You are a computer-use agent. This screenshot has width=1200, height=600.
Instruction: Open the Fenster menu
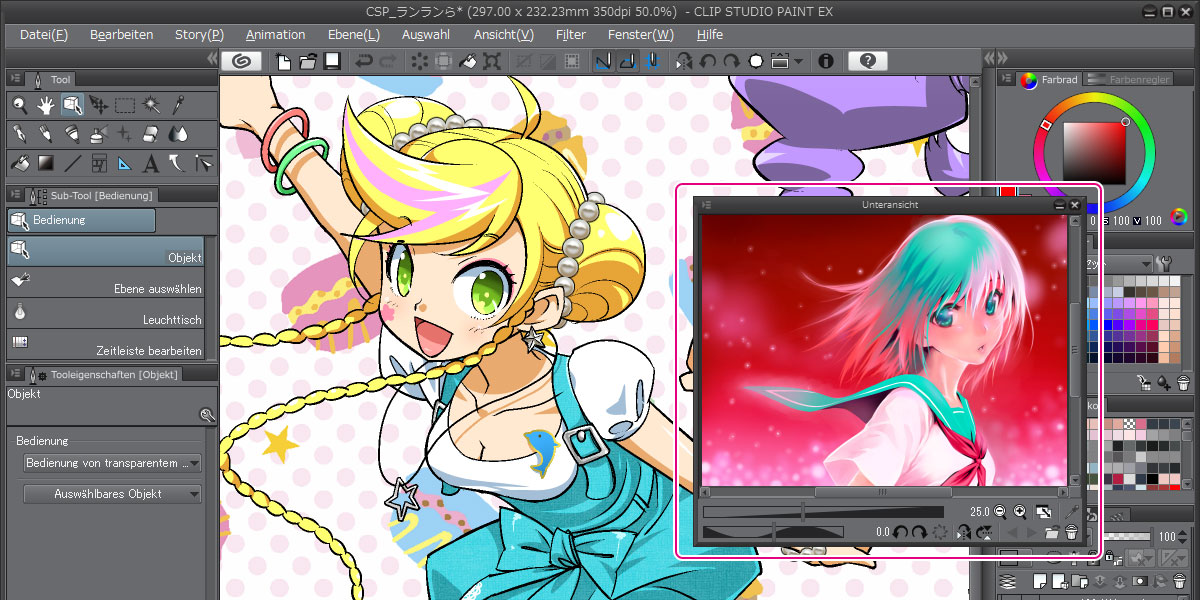click(x=640, y=34)
